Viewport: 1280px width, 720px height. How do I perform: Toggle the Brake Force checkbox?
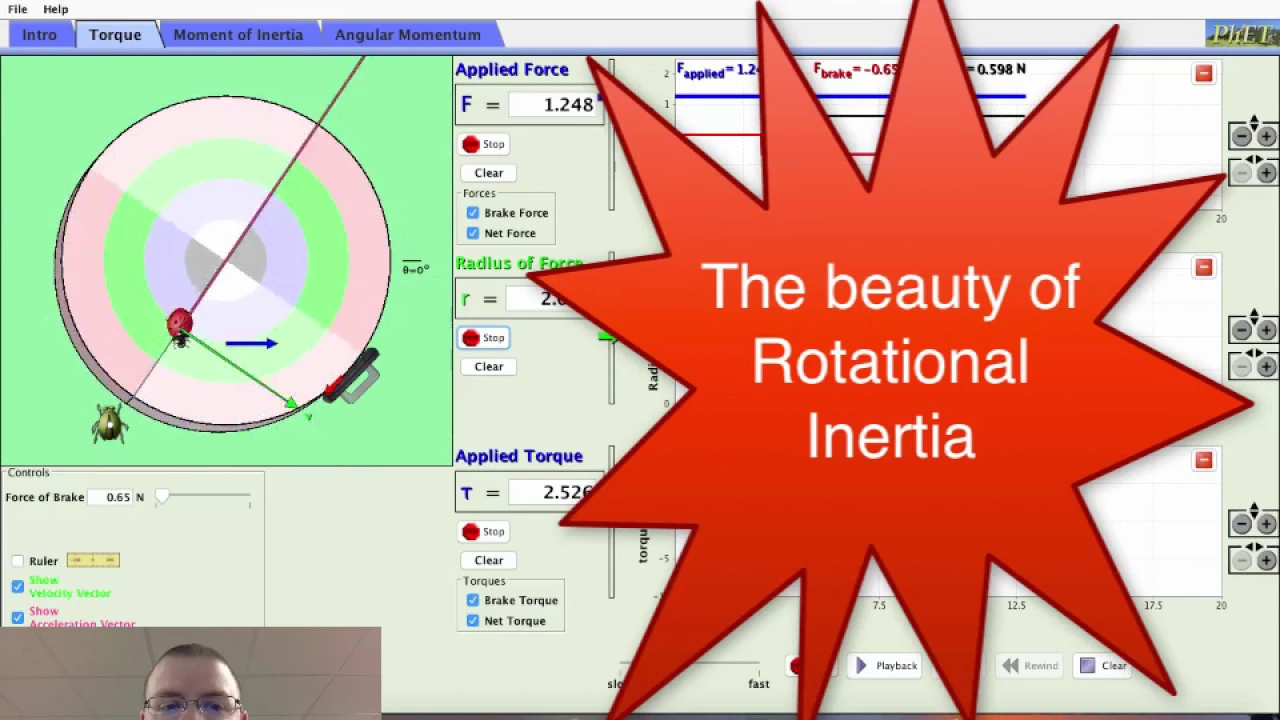point(473,213)
